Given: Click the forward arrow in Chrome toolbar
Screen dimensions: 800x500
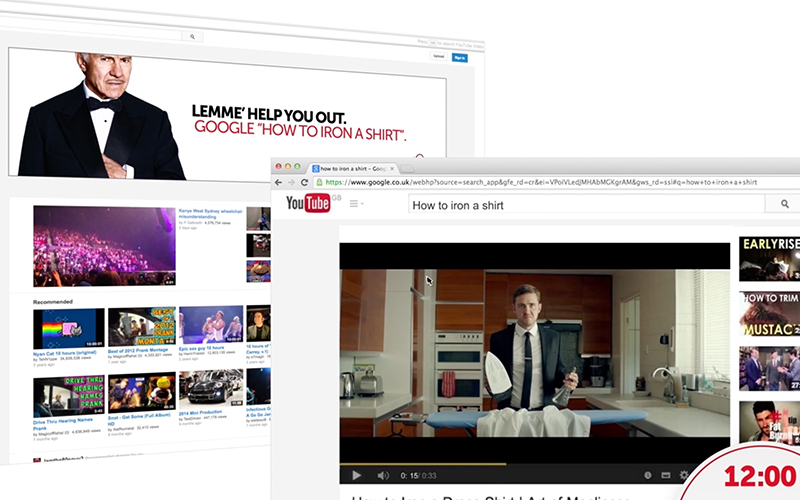Looking at the screenshot, I should pyautogui.click(x=291, y=182).
